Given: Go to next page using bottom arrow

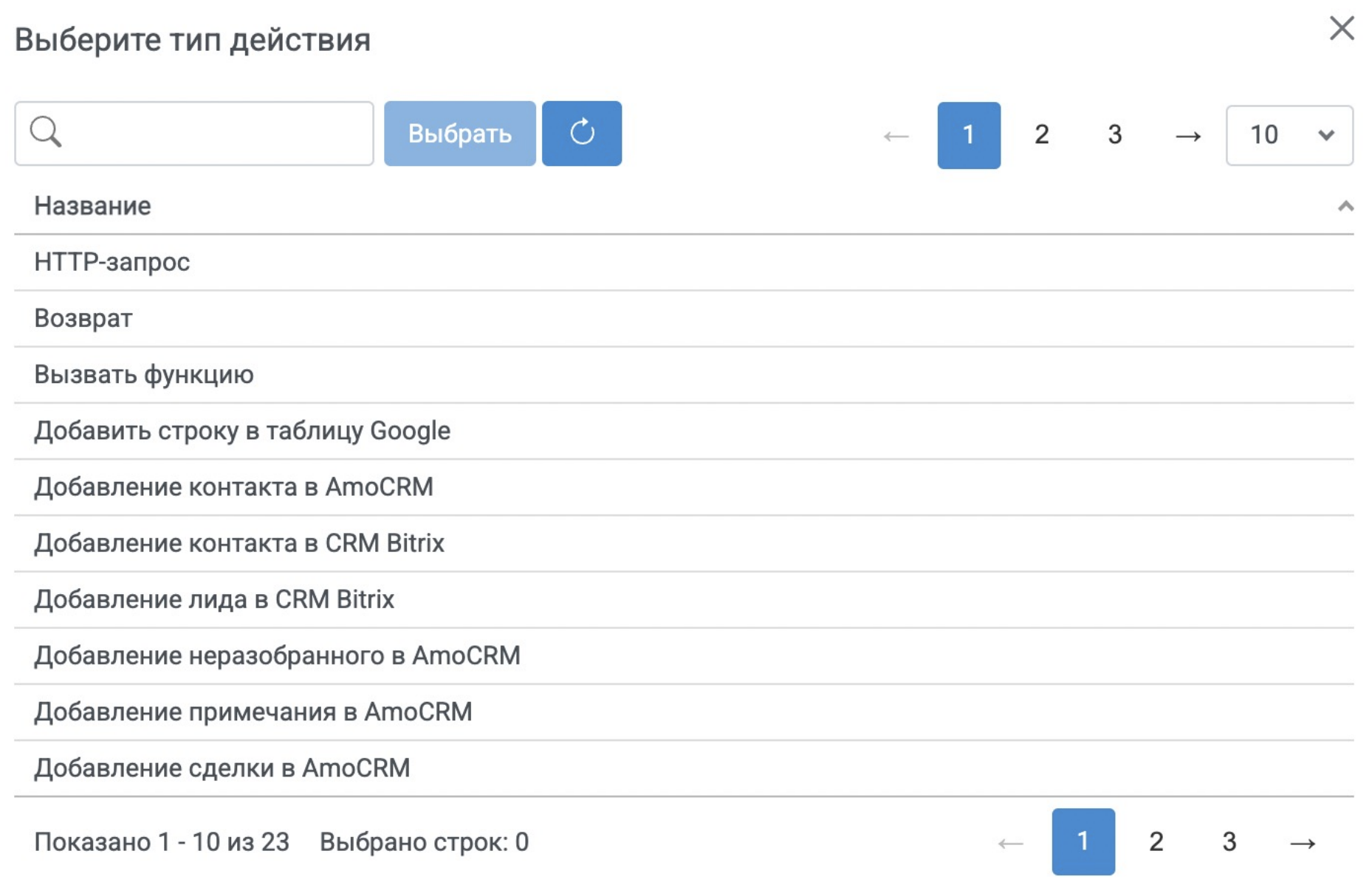Looking at the screenshot, I should click(x=1302, y=843).
